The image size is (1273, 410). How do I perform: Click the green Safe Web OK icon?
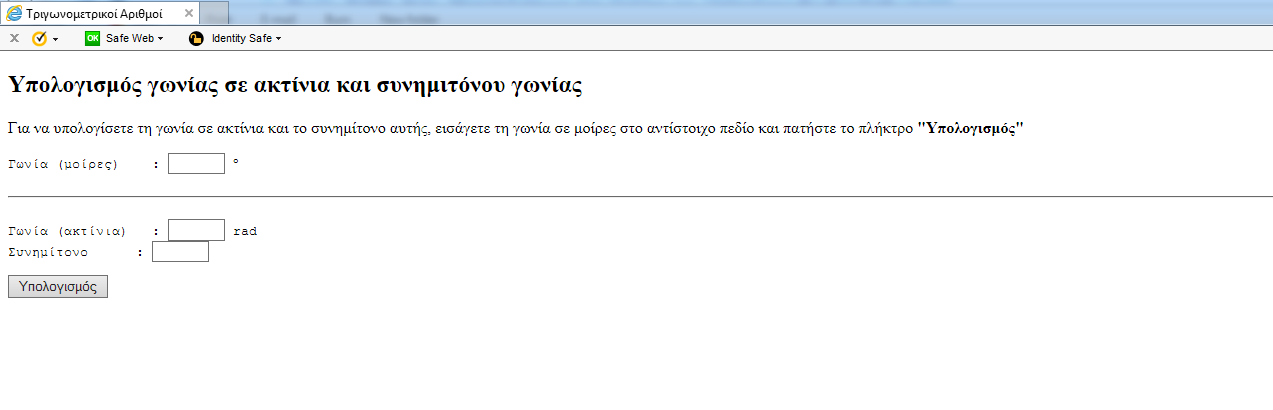coord(92,38)
